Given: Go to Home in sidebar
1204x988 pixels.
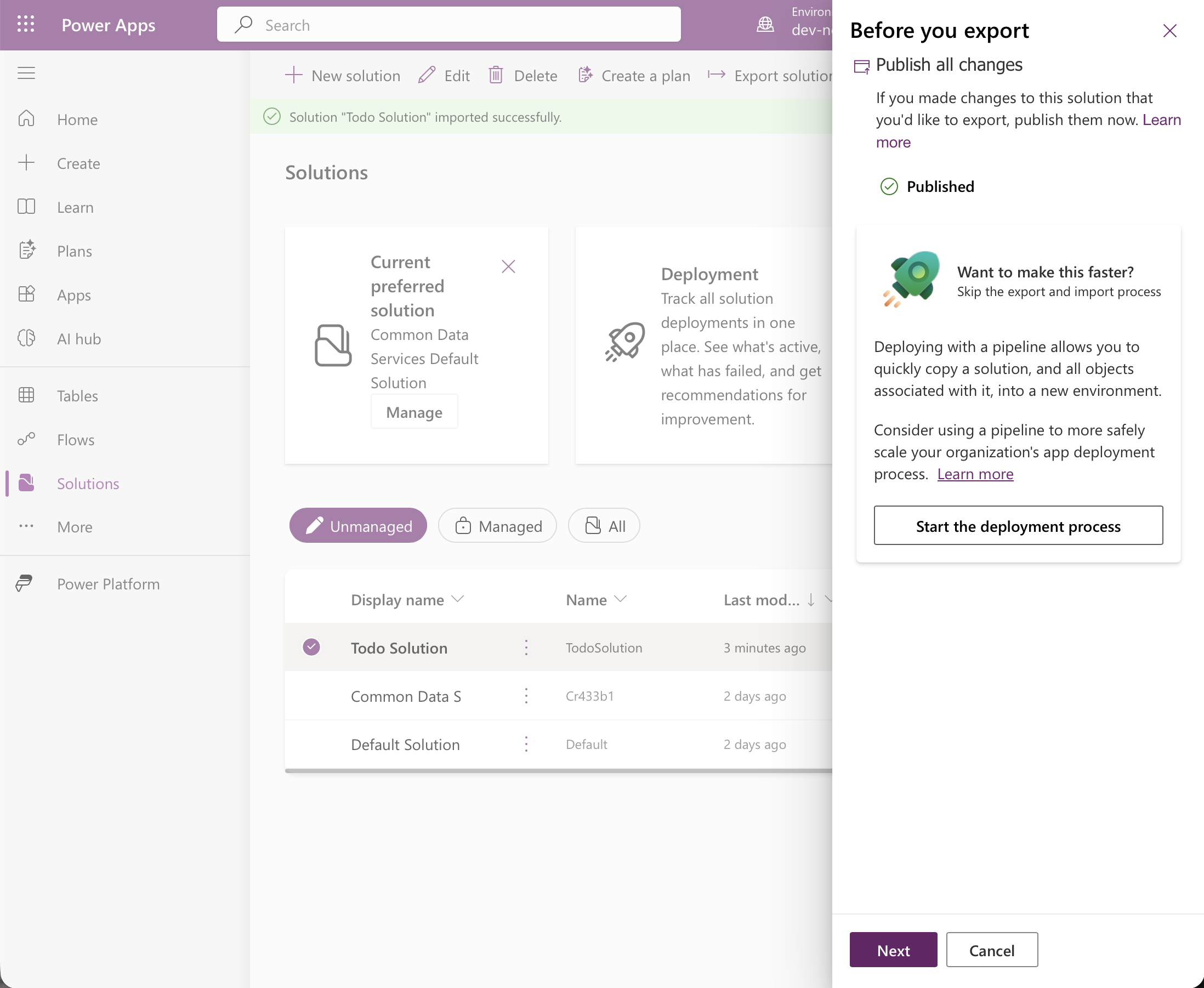Looking at the screenshot, I should pyautogui.click(x=77, y=120).
